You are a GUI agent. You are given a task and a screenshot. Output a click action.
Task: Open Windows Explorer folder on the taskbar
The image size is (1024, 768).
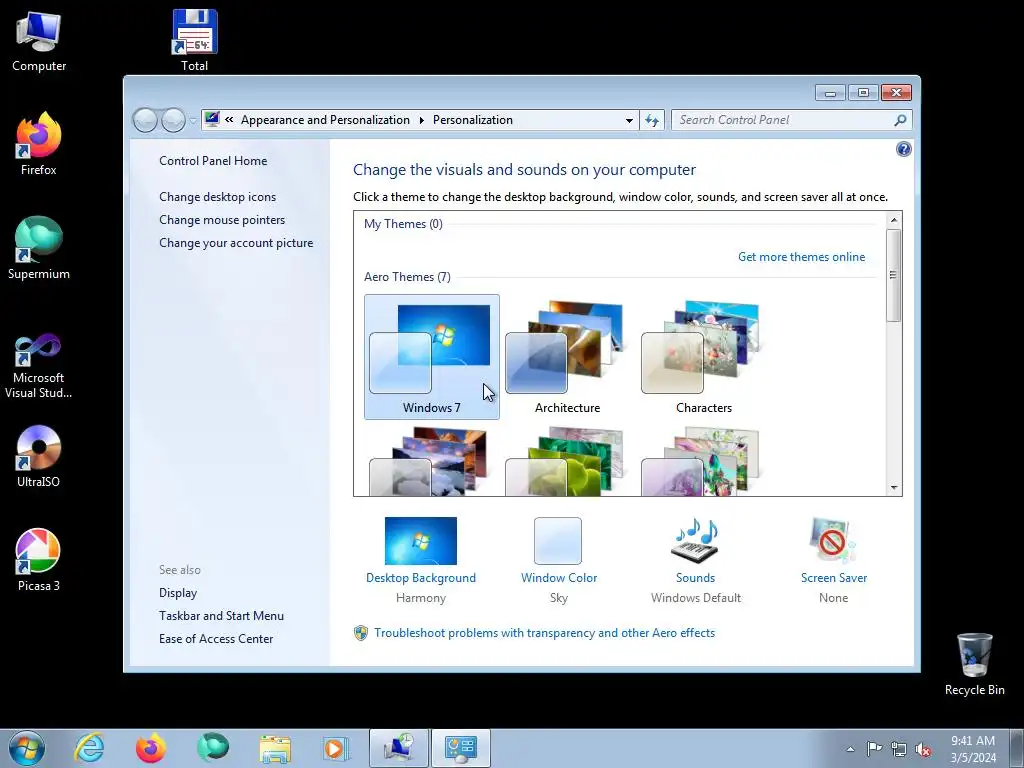[x=275, y=748]
